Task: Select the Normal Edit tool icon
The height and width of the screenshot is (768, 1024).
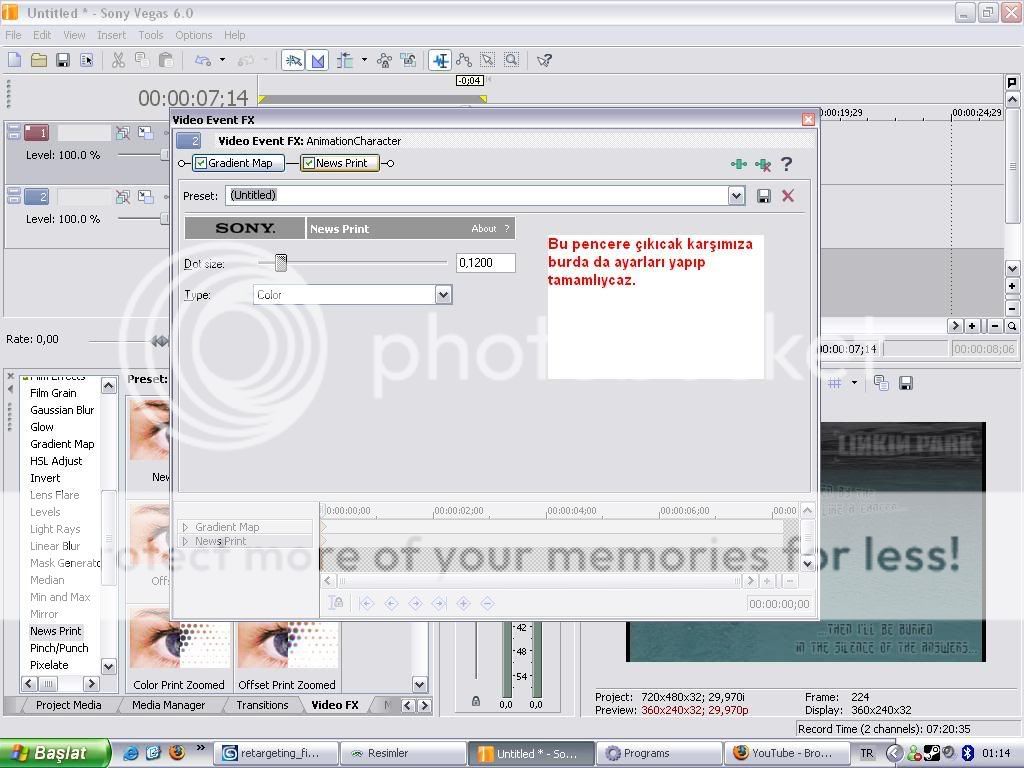Action: pos(441,61)
